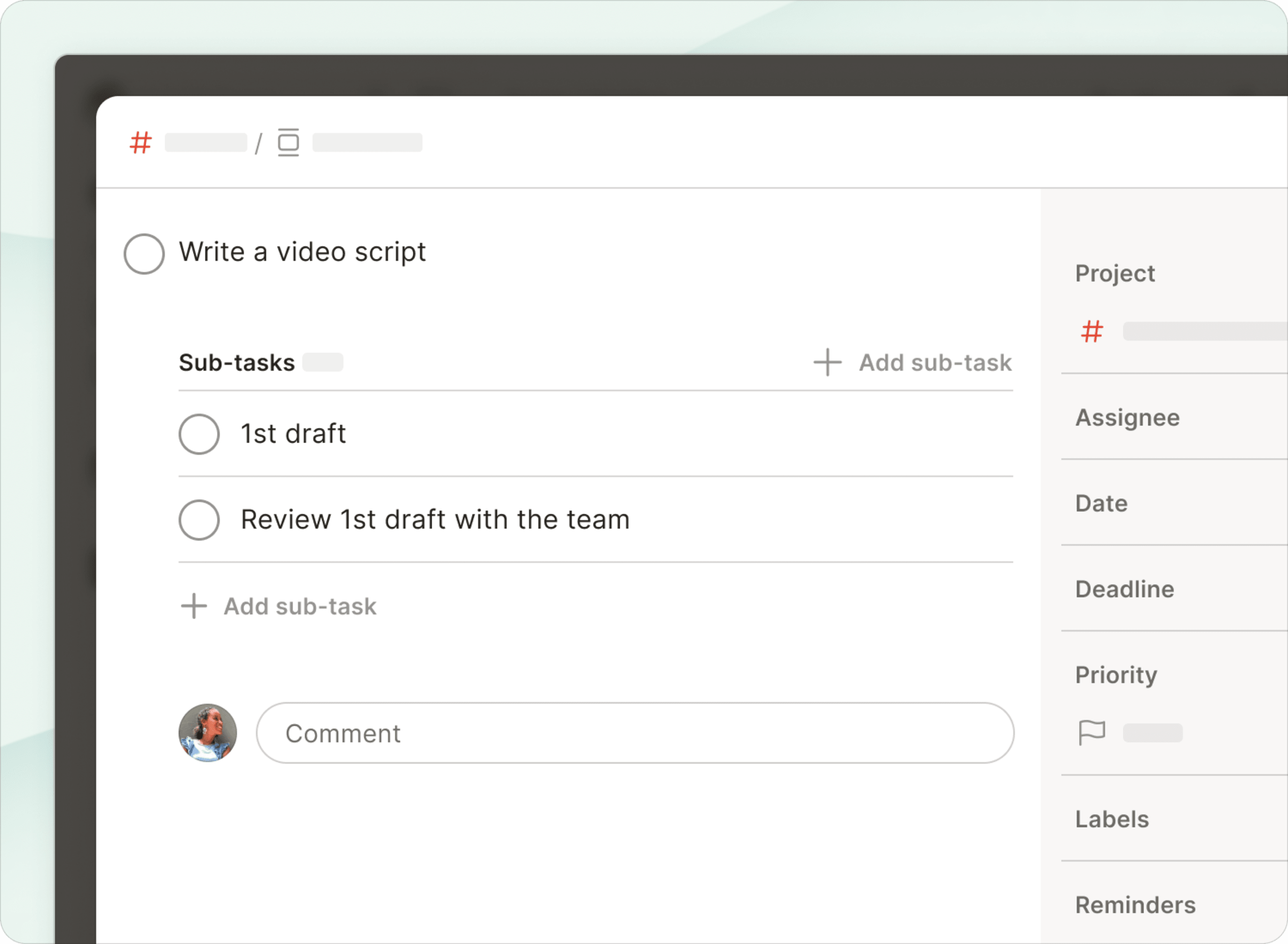
Task: Mark 'Write a video script' as complete
Action: (144, 252)
